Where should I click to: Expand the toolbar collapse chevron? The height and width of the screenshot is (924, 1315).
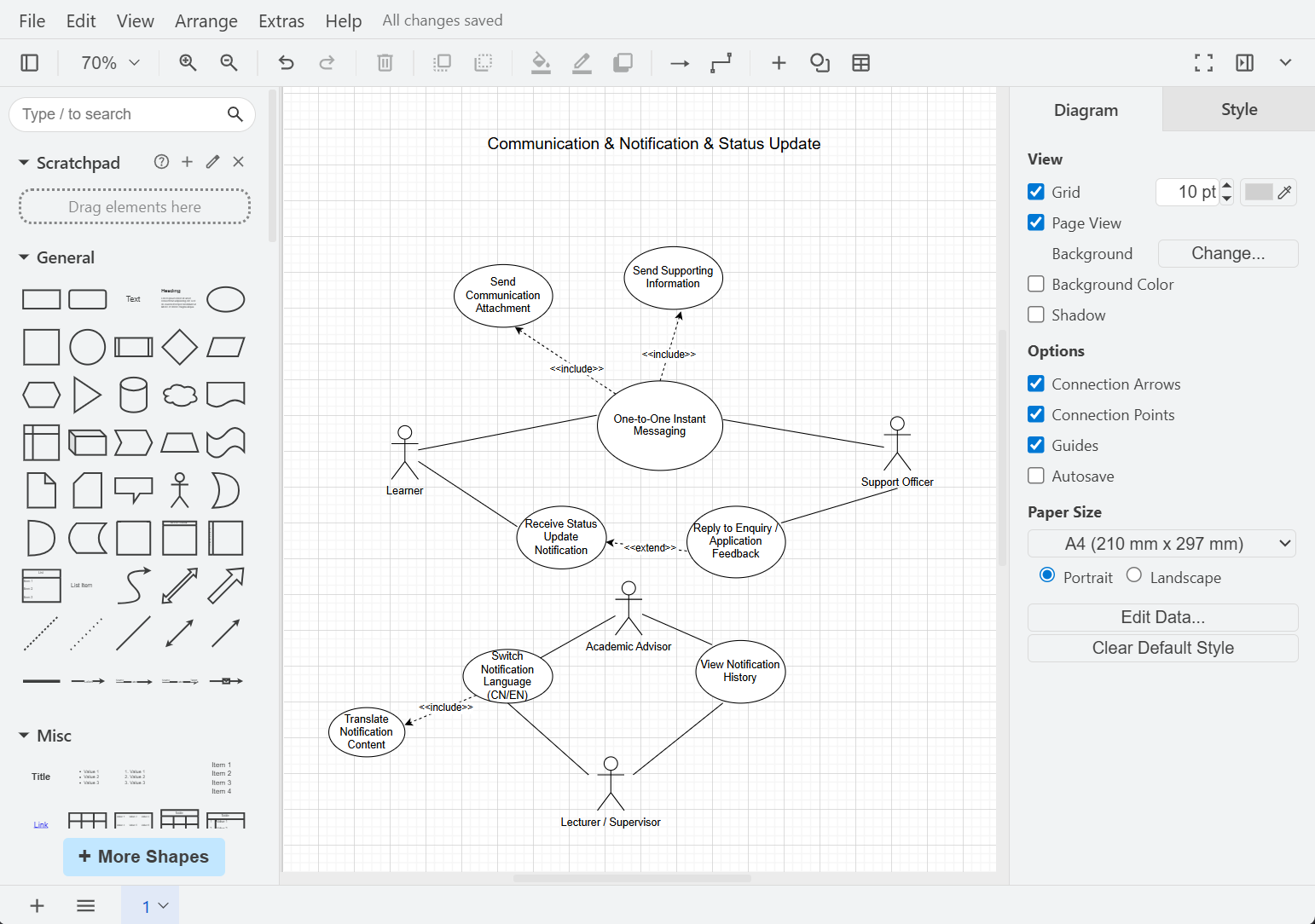(x=1285, y=63)
